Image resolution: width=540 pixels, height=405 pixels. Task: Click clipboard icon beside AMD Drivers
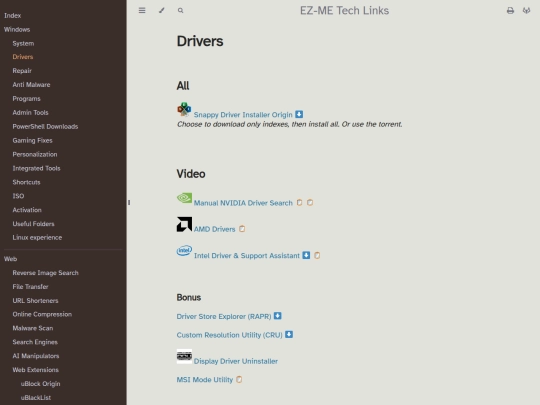pos(242,229)
